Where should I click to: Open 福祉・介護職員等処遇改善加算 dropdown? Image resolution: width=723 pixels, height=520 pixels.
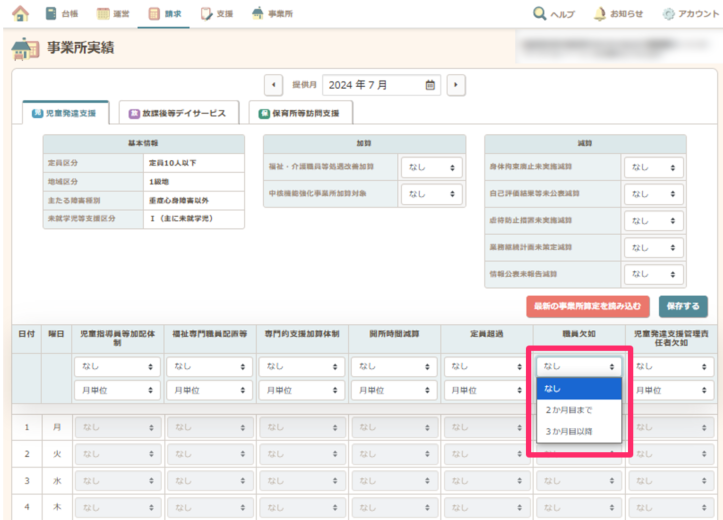coord(432,167)
